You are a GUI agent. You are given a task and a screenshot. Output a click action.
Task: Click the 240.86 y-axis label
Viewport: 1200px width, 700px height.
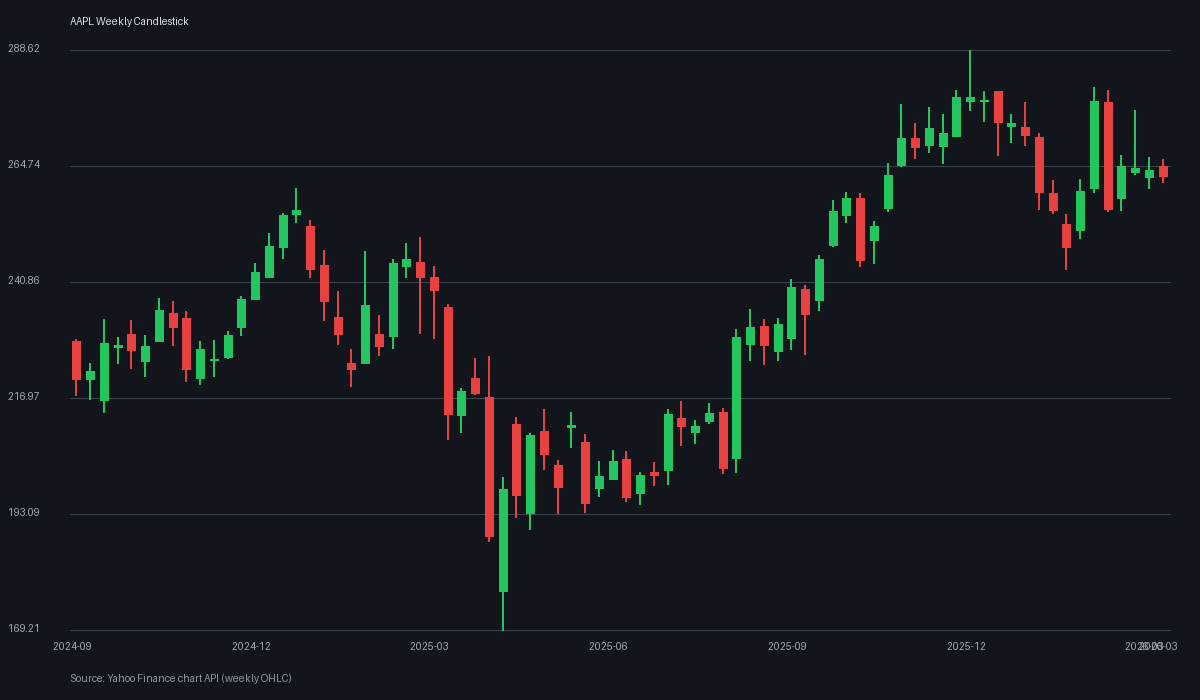coord(26,281)
